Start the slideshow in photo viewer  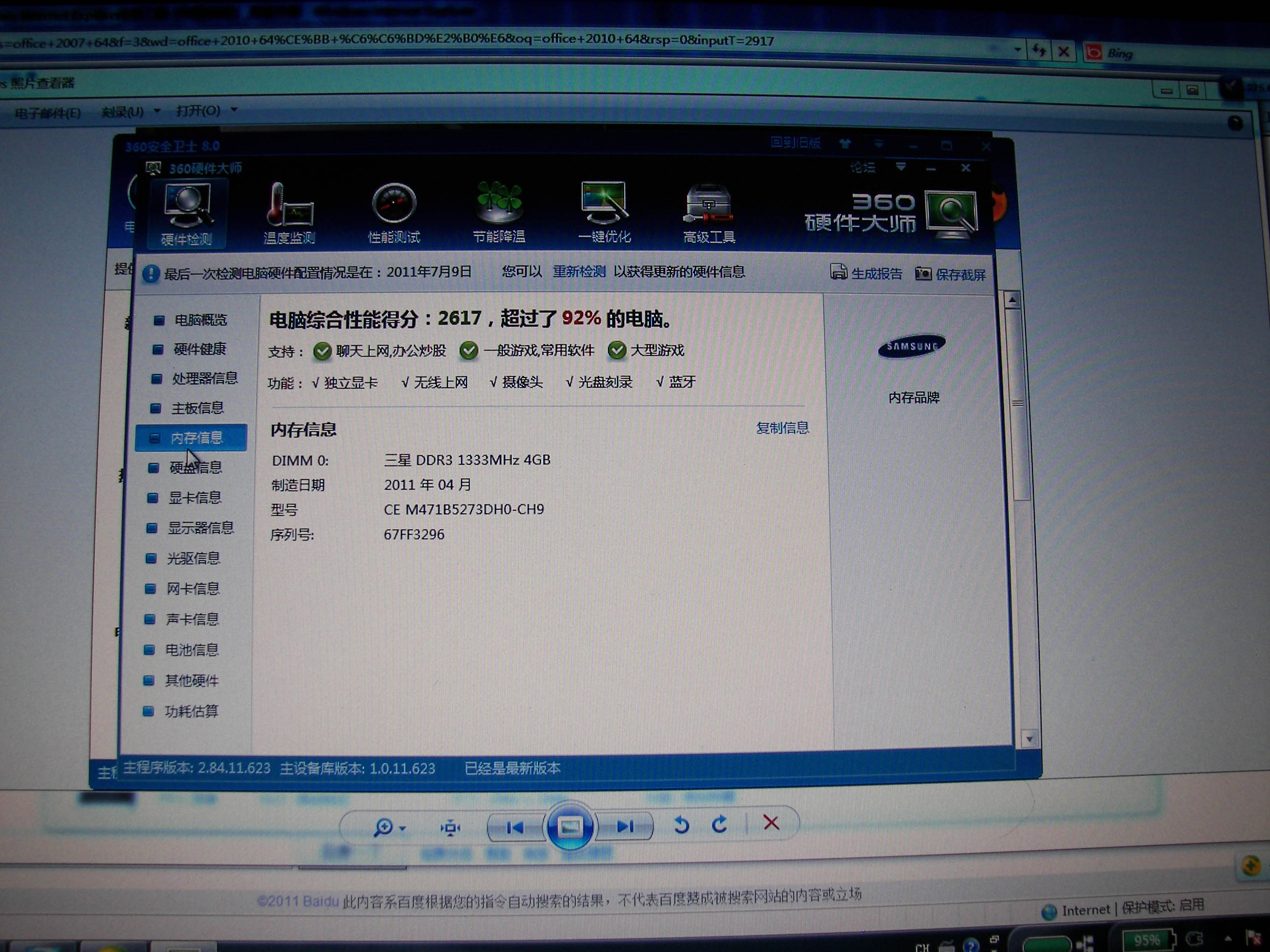pyautogui.click(x=569, y=826)
